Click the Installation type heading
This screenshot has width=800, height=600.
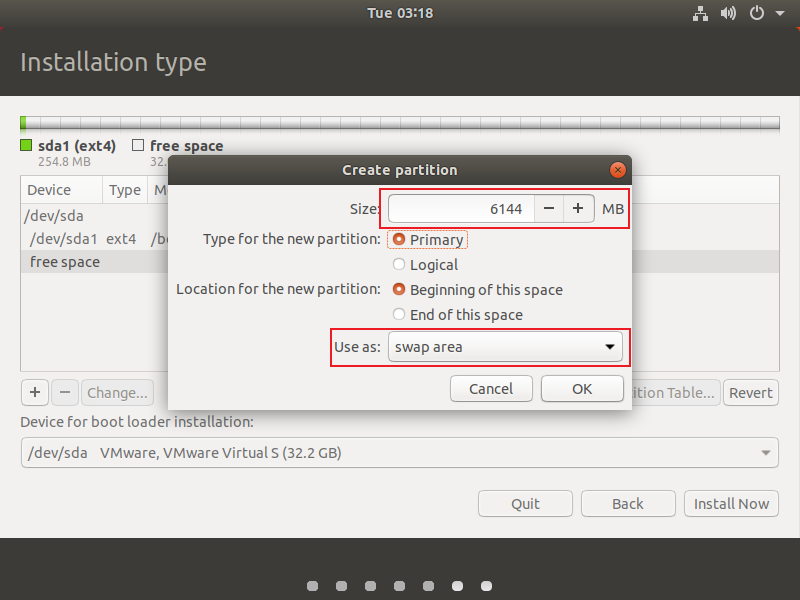[x=113, y=62]
